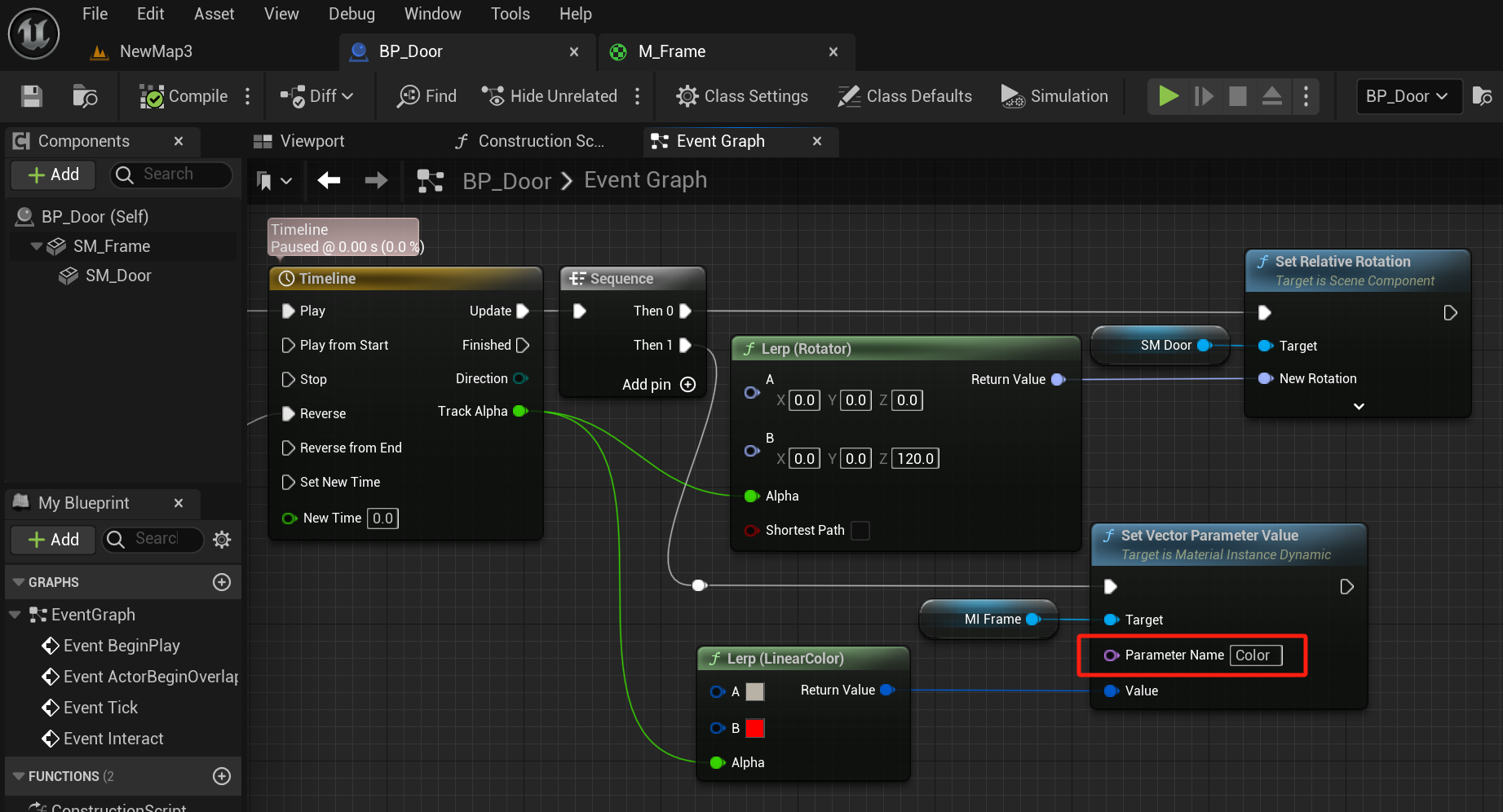Click Lerp Rotator A X value field
The height and width of the screenshot is (812, 1503).
pos(804,400)
